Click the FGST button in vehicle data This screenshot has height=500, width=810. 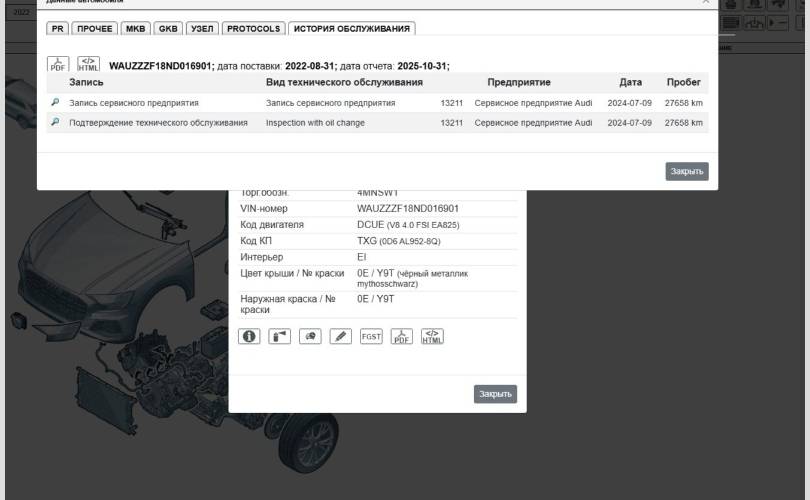tap(371, 336)
